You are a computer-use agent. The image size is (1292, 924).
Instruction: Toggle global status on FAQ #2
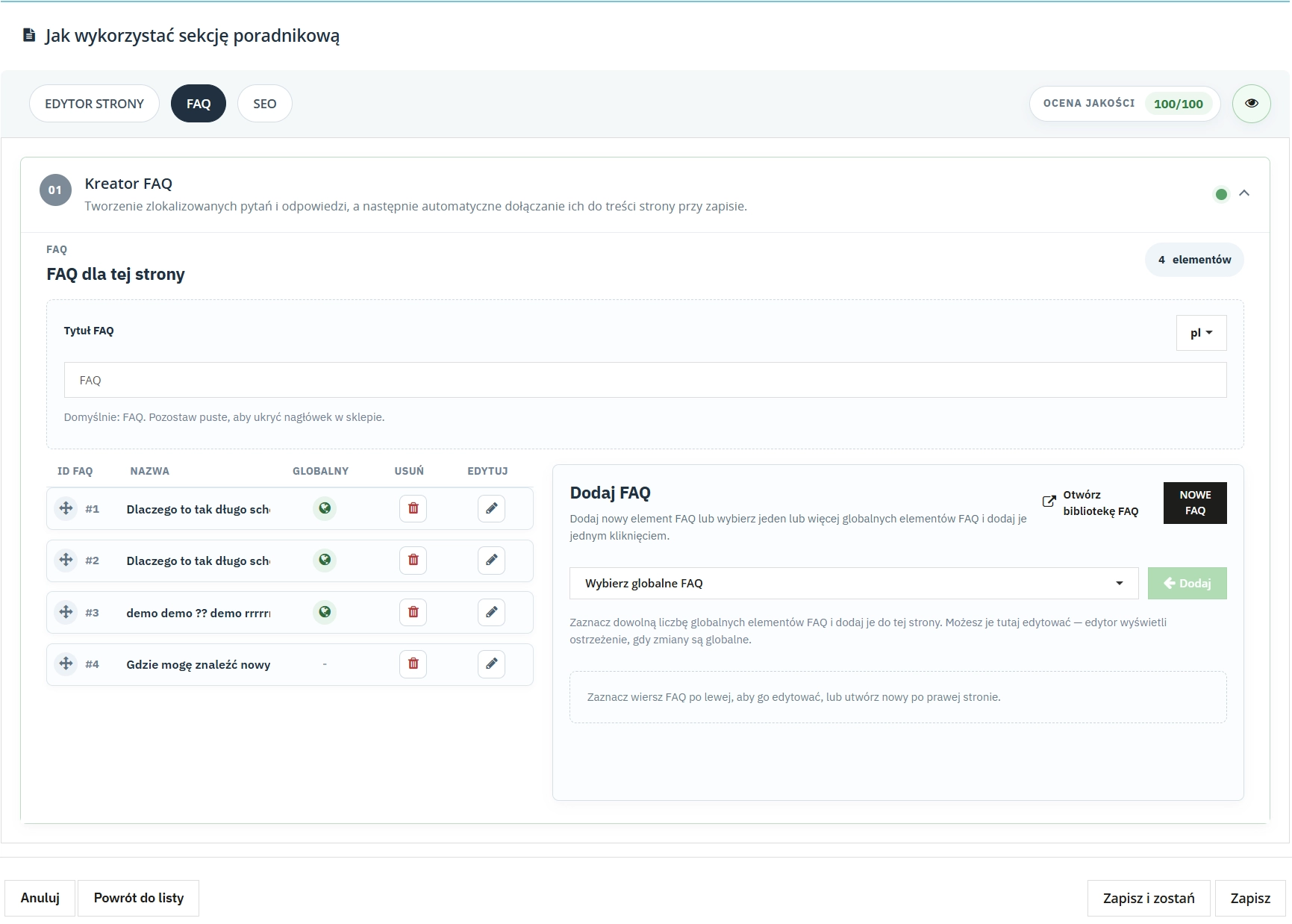click(325, 560)
